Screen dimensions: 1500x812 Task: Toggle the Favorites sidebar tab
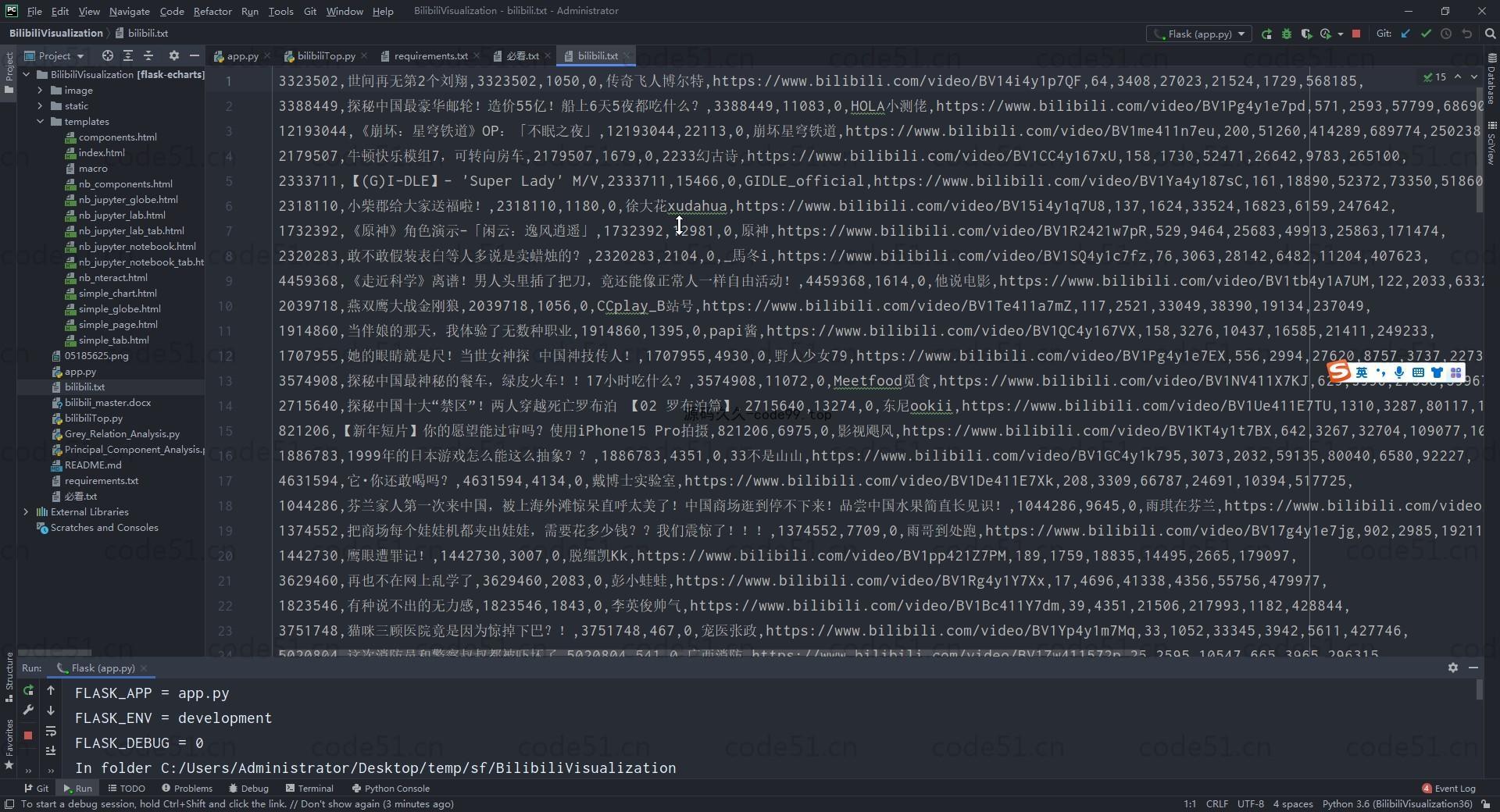click(9, 744)
